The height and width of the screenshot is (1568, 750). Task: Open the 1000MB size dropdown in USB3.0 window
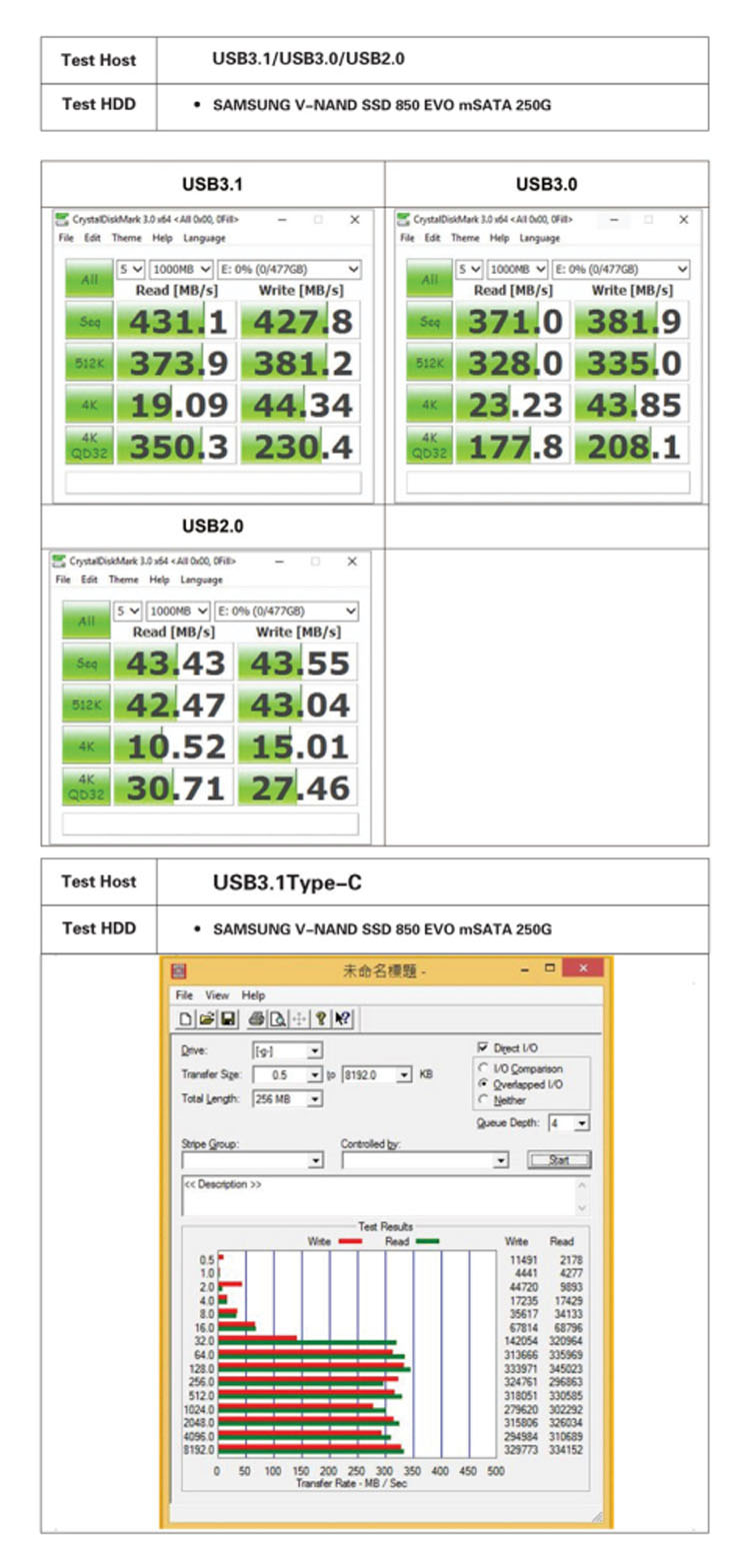coord(516,269)
